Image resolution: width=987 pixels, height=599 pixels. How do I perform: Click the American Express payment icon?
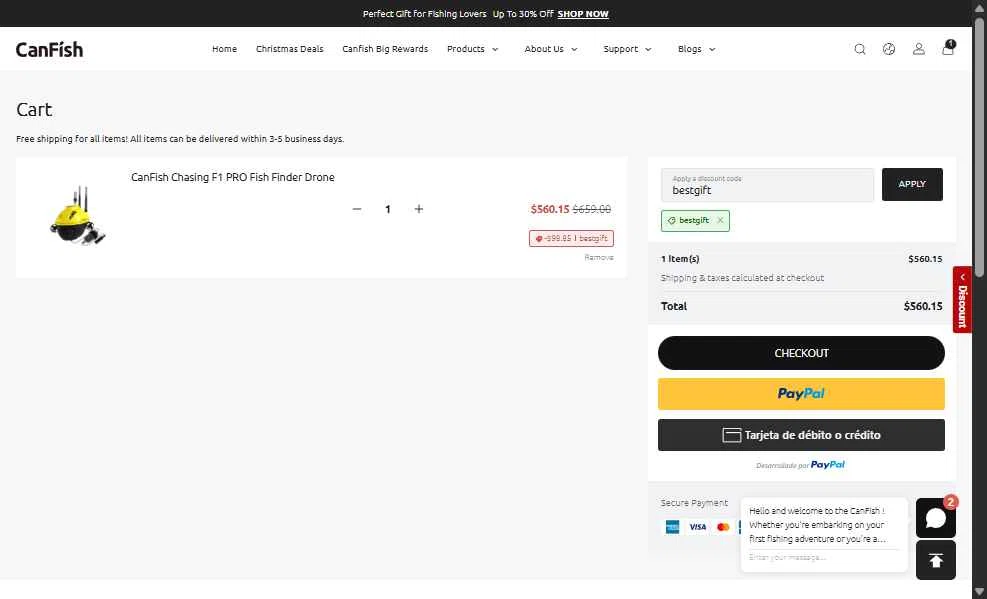click(672, 527)
